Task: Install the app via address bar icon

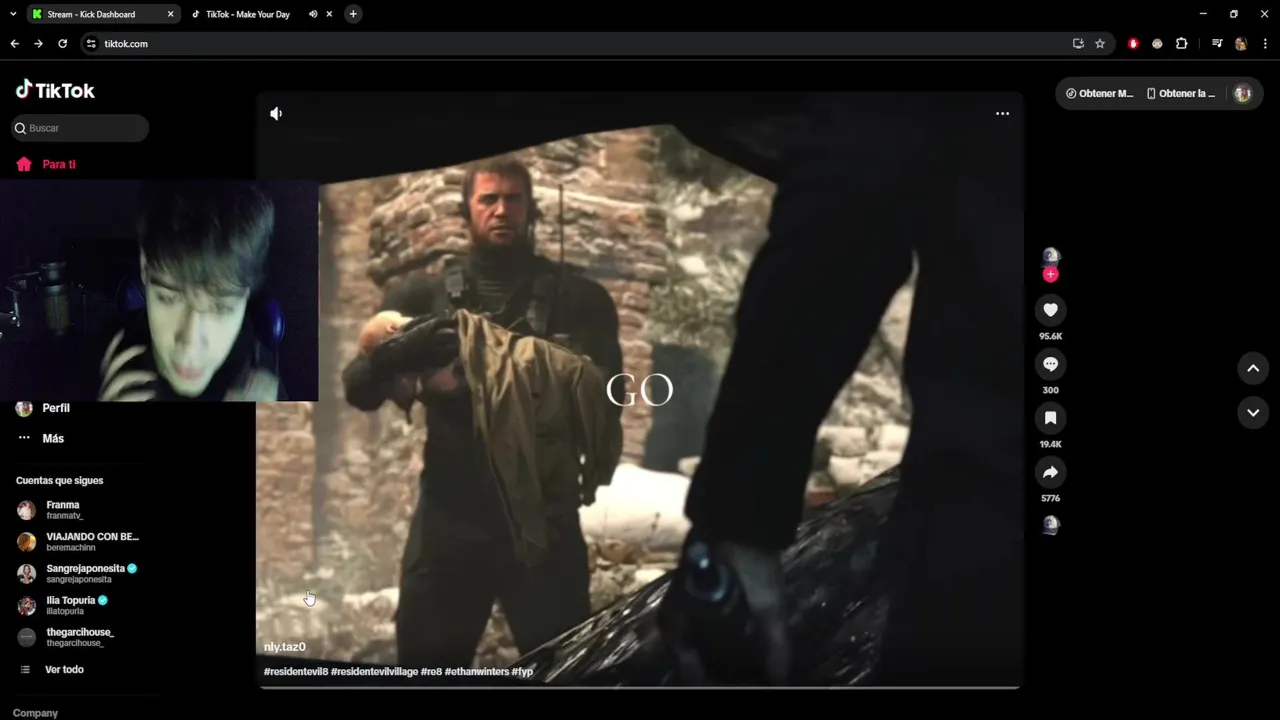Action: coord(1078,44)
